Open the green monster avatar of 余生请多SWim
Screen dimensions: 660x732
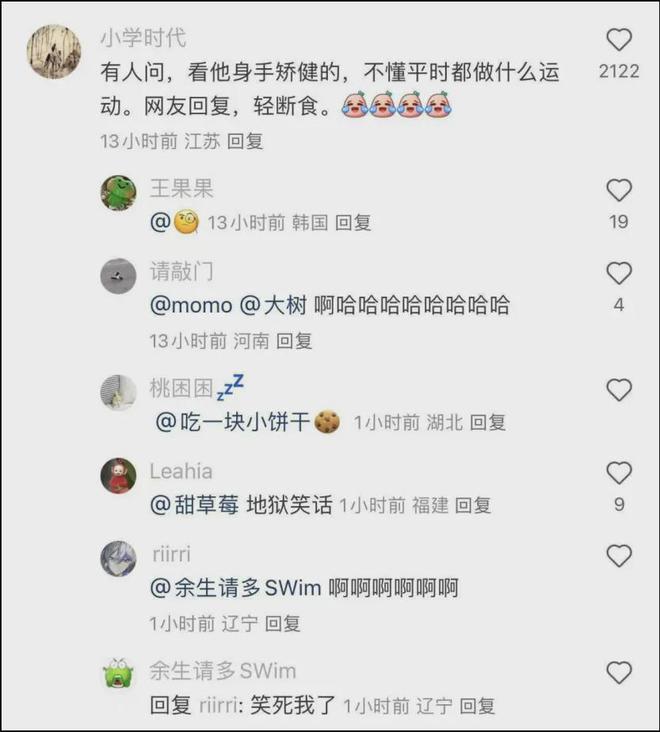[x=119, y=674]
